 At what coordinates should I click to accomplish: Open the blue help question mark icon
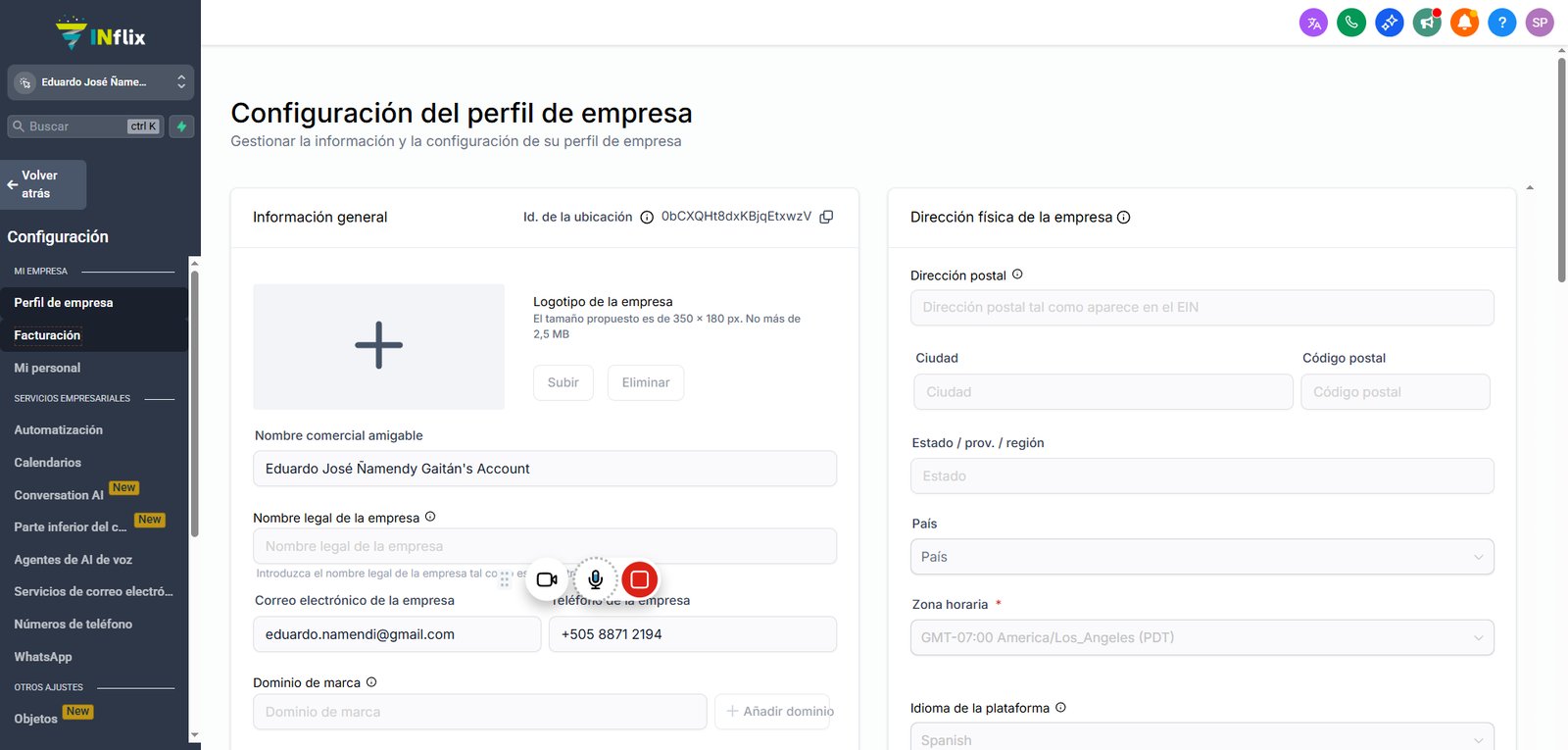pos(1501,23)
